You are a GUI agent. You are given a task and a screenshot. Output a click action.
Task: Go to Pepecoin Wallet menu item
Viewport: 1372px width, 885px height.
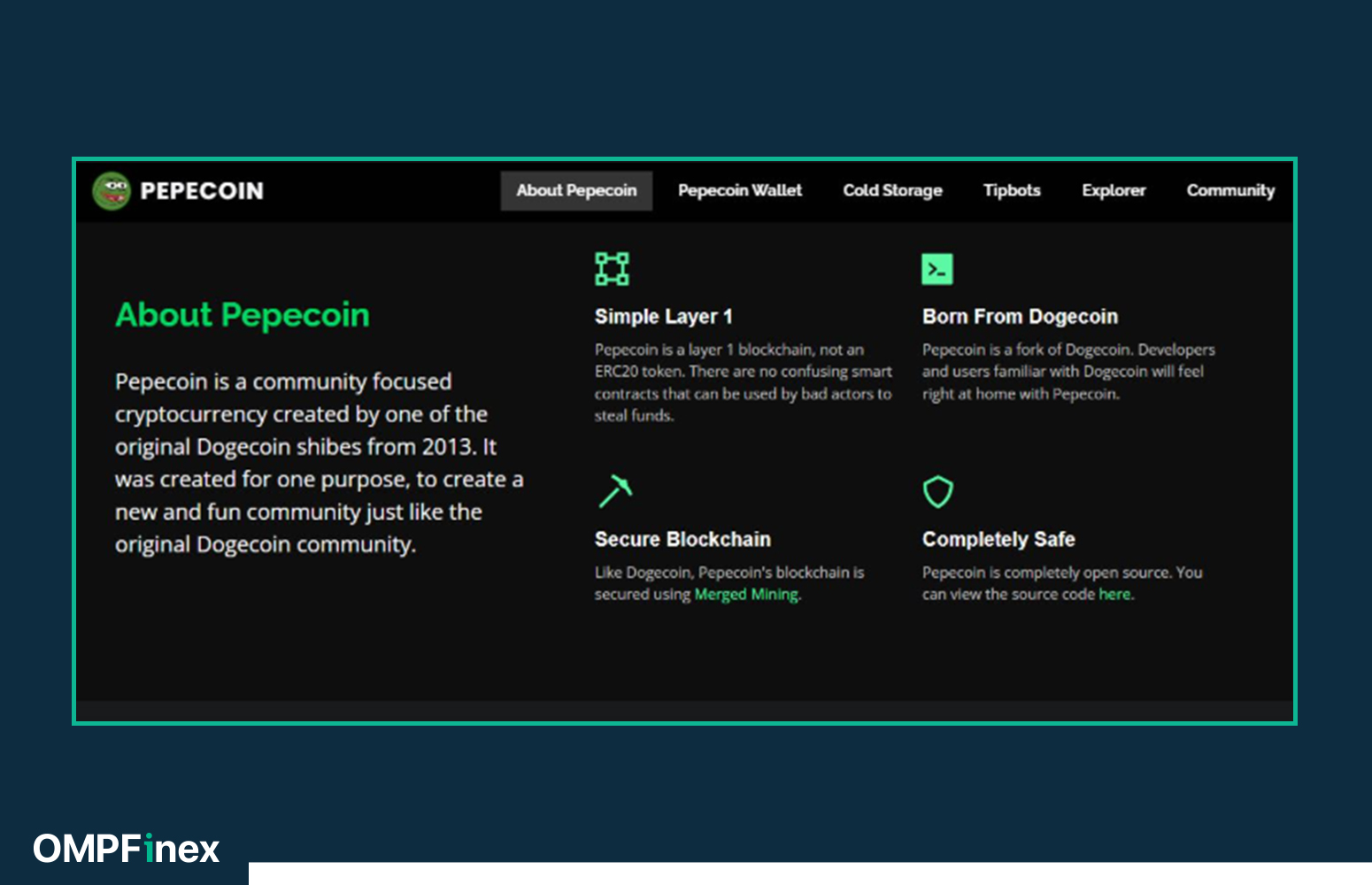[740, 190]
